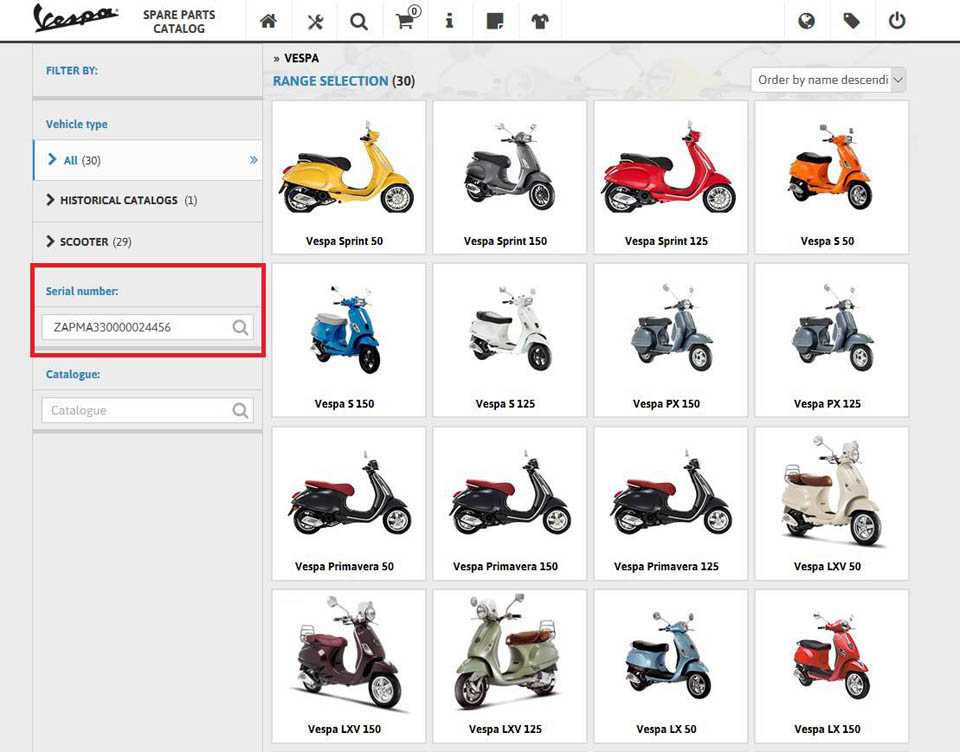Open Vespa LXV 150 model
The width and height of the screenshot is (960, 752).
pos(348,666)
